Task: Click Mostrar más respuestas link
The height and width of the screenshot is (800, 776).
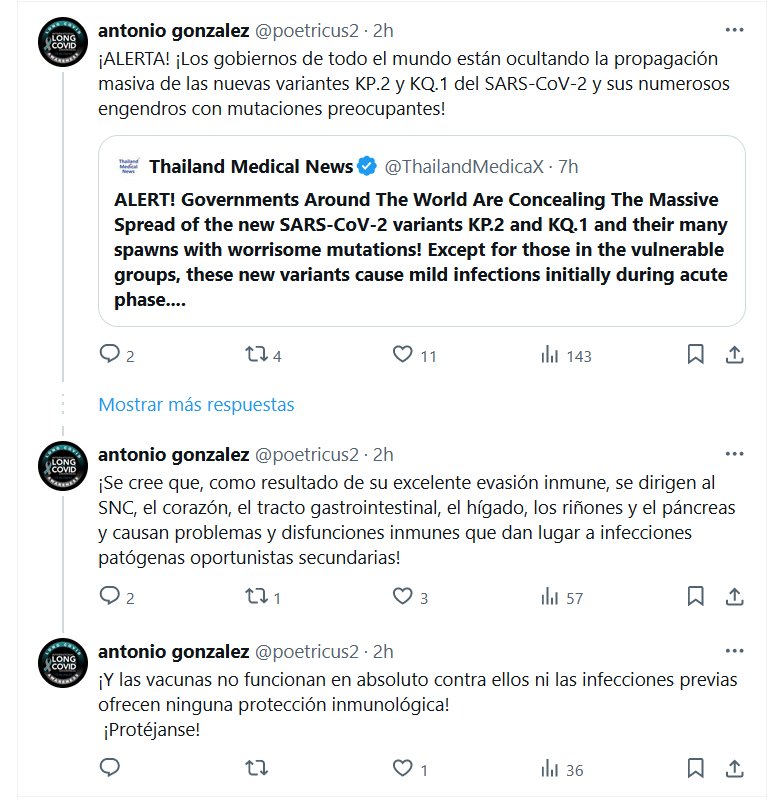Action: point(196,405)
